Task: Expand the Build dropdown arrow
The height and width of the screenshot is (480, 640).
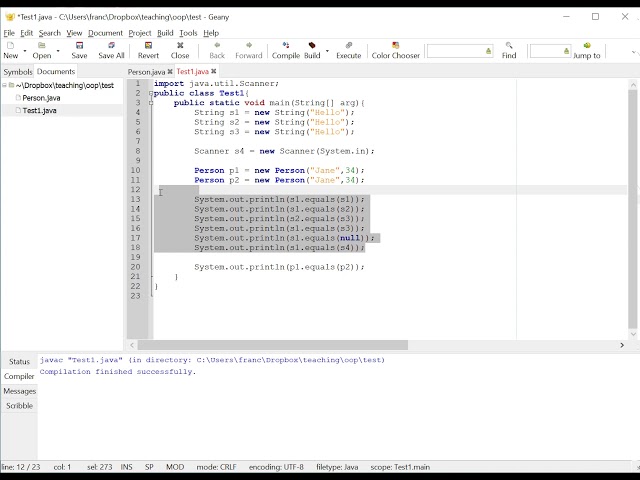Action: pos(327,50)
